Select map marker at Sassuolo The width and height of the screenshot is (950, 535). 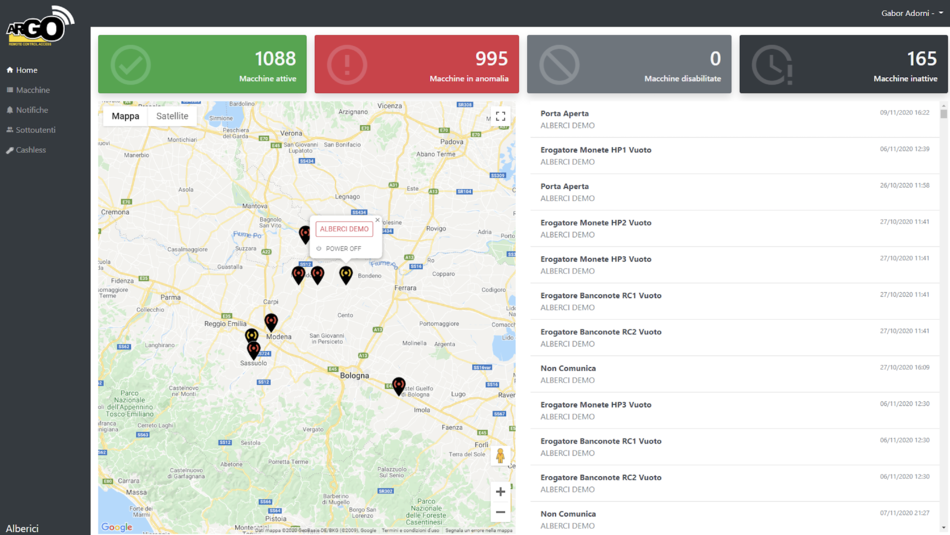253,350
